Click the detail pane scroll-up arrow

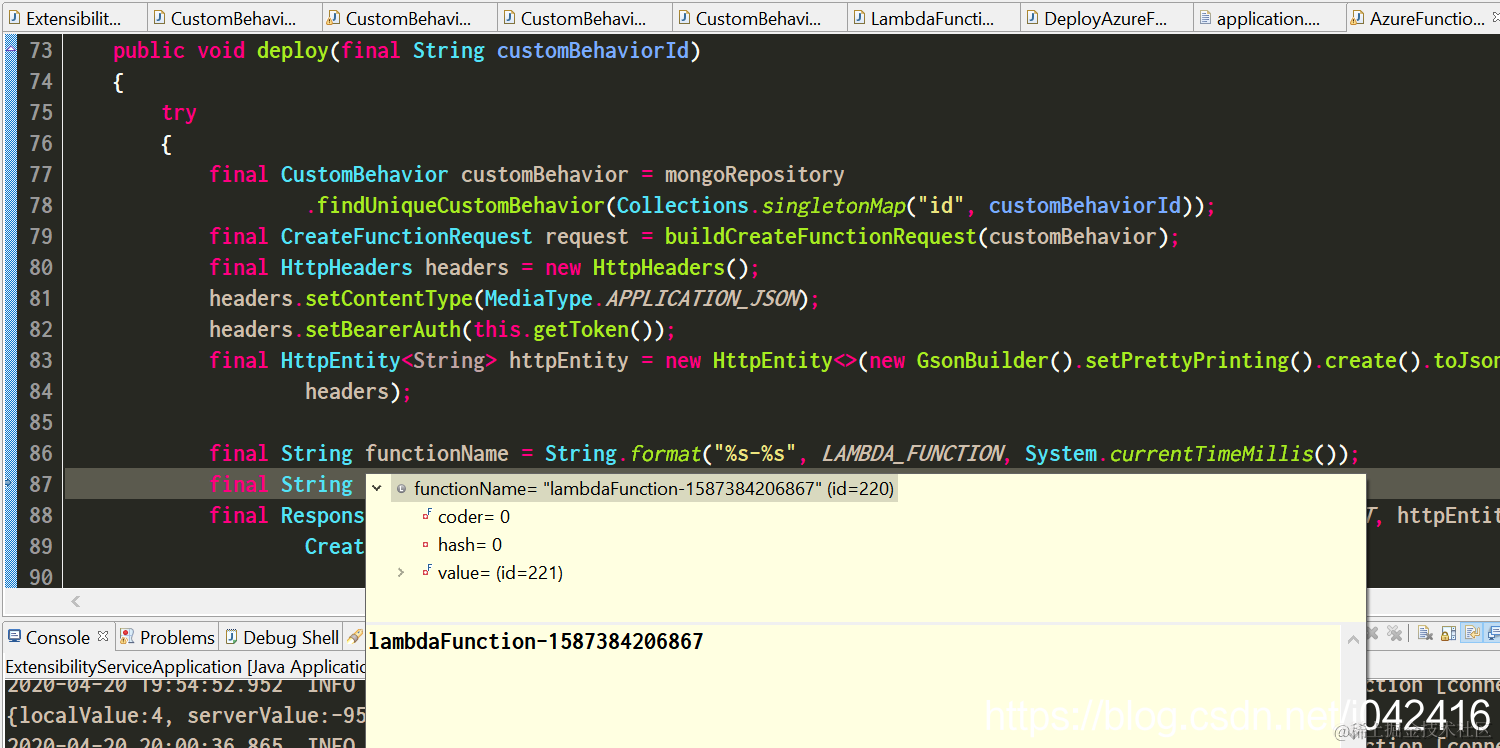[x=1353, y=639]
